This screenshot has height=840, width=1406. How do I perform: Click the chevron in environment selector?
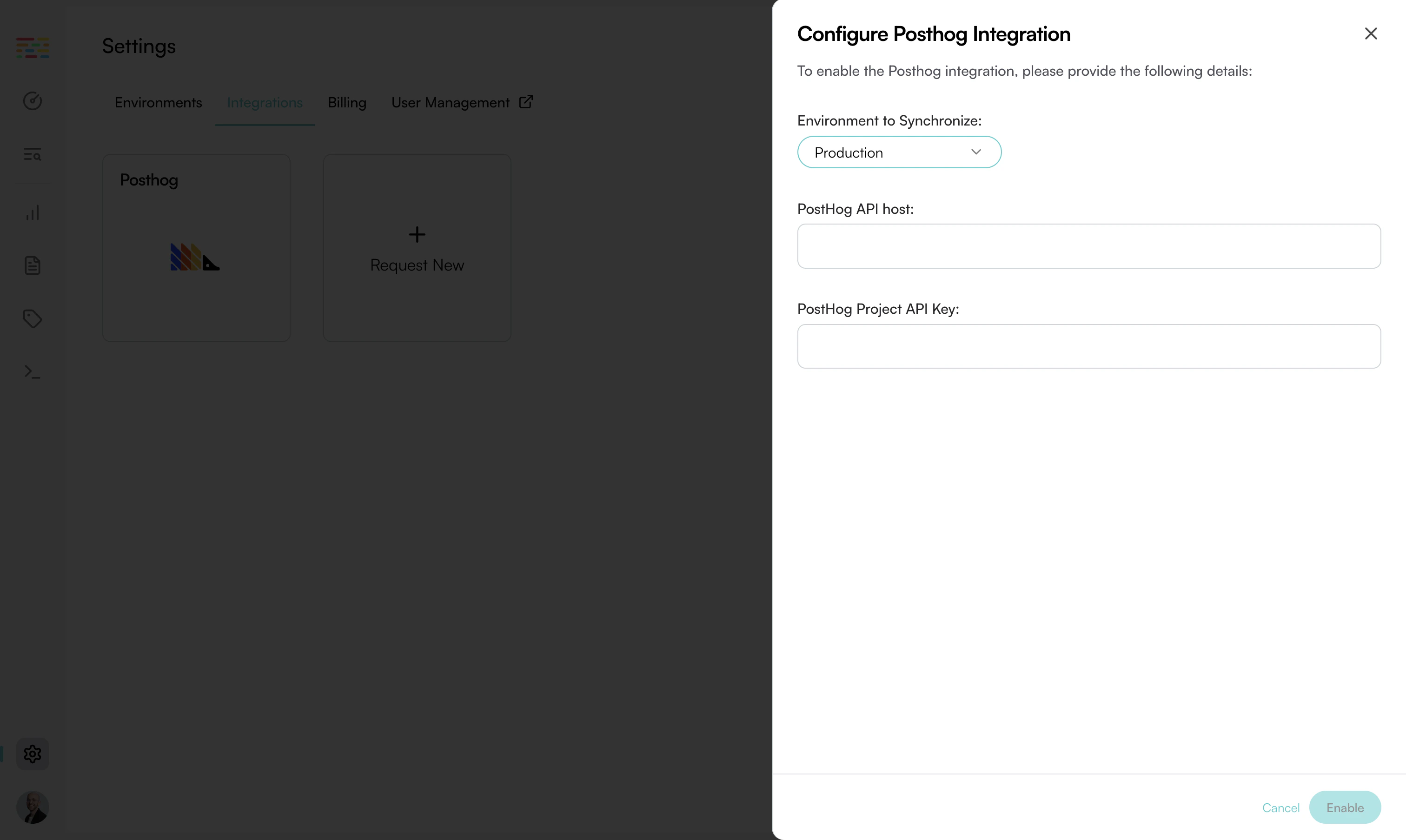(976, 152)
